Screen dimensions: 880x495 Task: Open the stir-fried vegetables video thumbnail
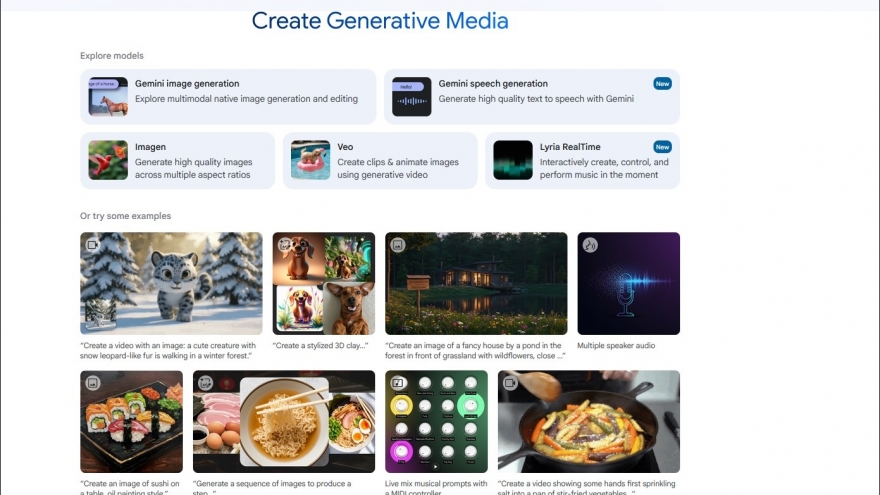coord(588,421)
